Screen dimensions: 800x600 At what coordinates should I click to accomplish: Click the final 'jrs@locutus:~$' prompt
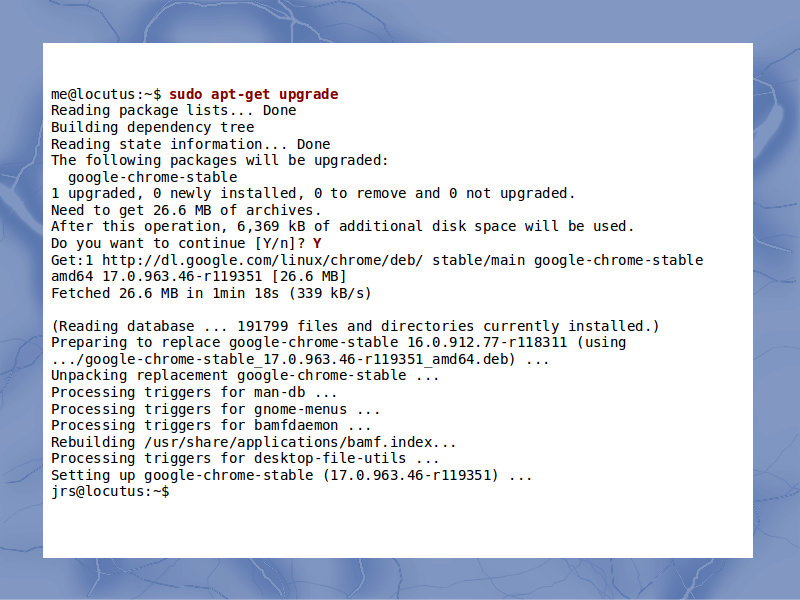110,492
